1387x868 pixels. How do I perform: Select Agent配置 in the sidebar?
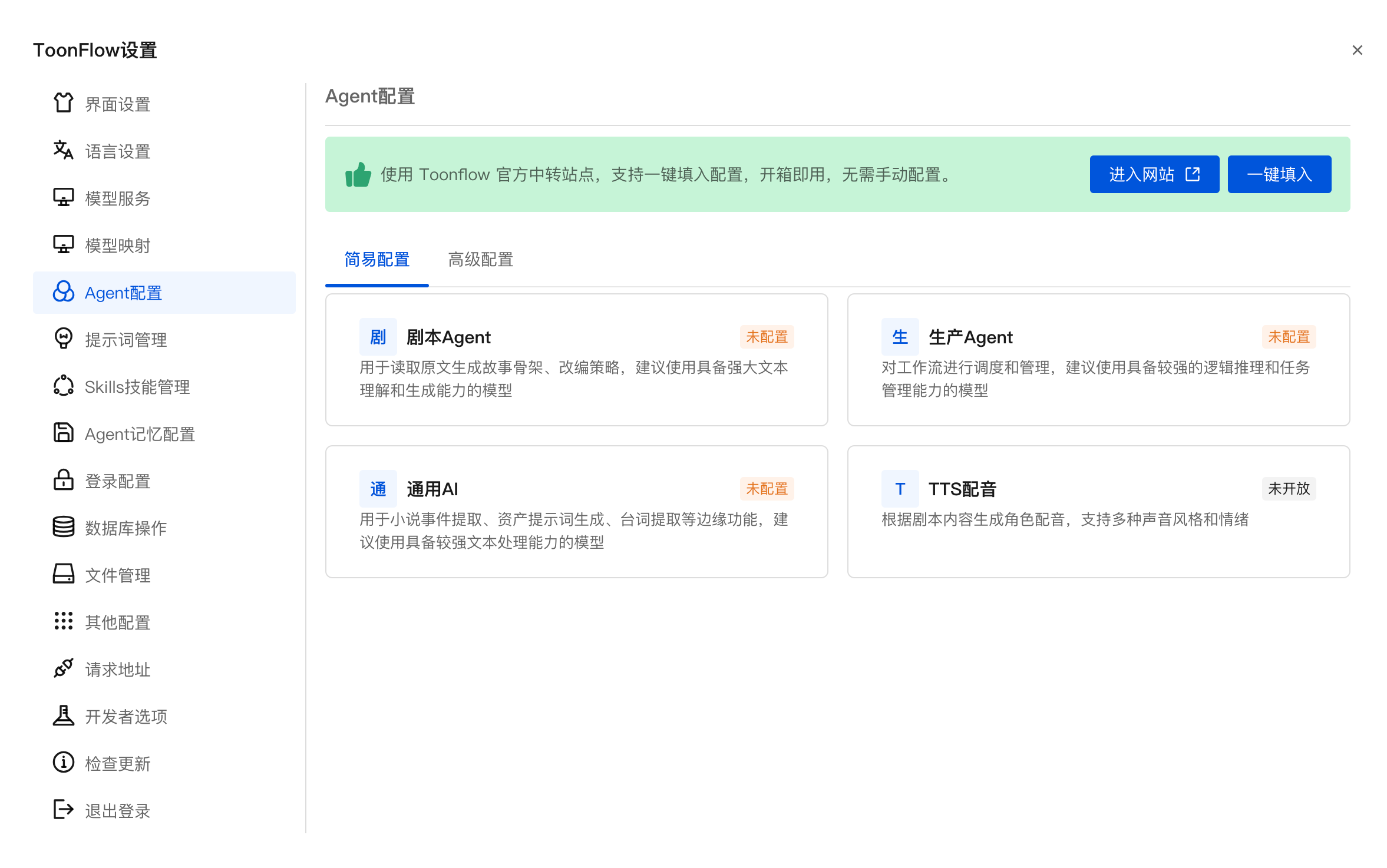tap(164, 293)
